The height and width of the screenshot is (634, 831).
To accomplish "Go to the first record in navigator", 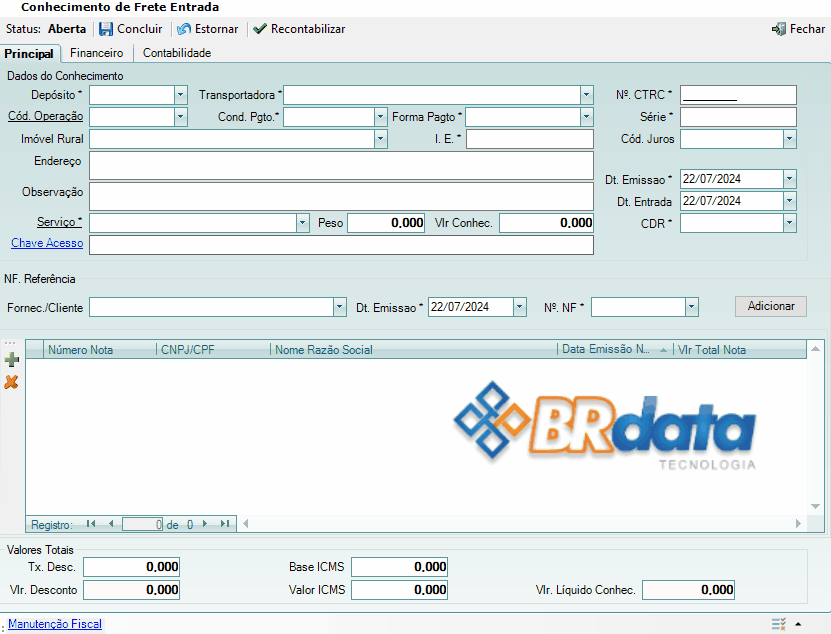I will coord(91,523).
